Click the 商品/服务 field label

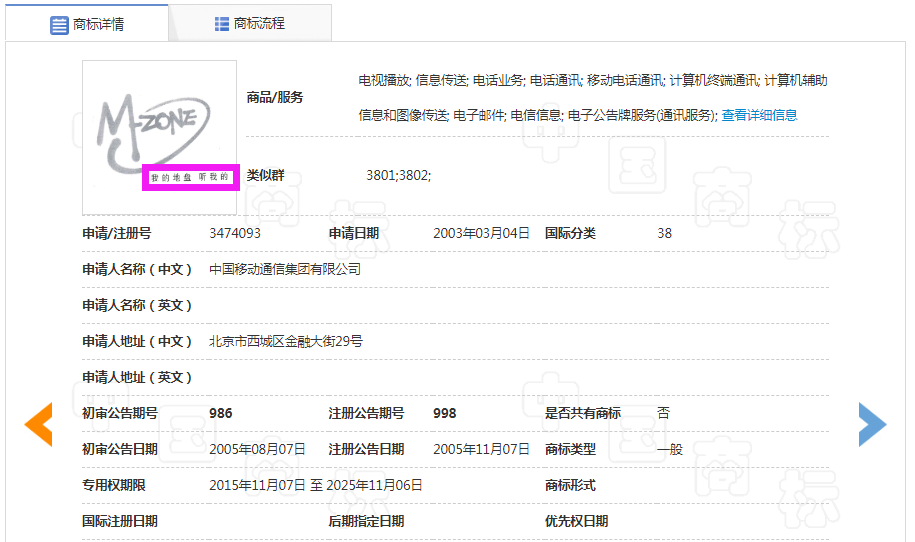pos(275,97)
